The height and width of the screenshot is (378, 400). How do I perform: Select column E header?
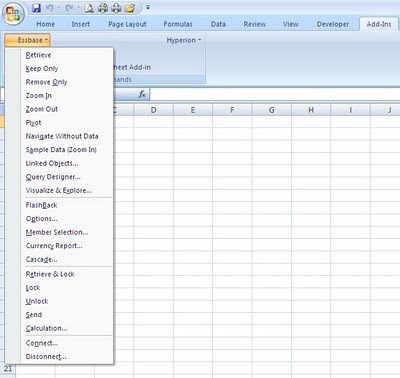(x=193, y=110)
